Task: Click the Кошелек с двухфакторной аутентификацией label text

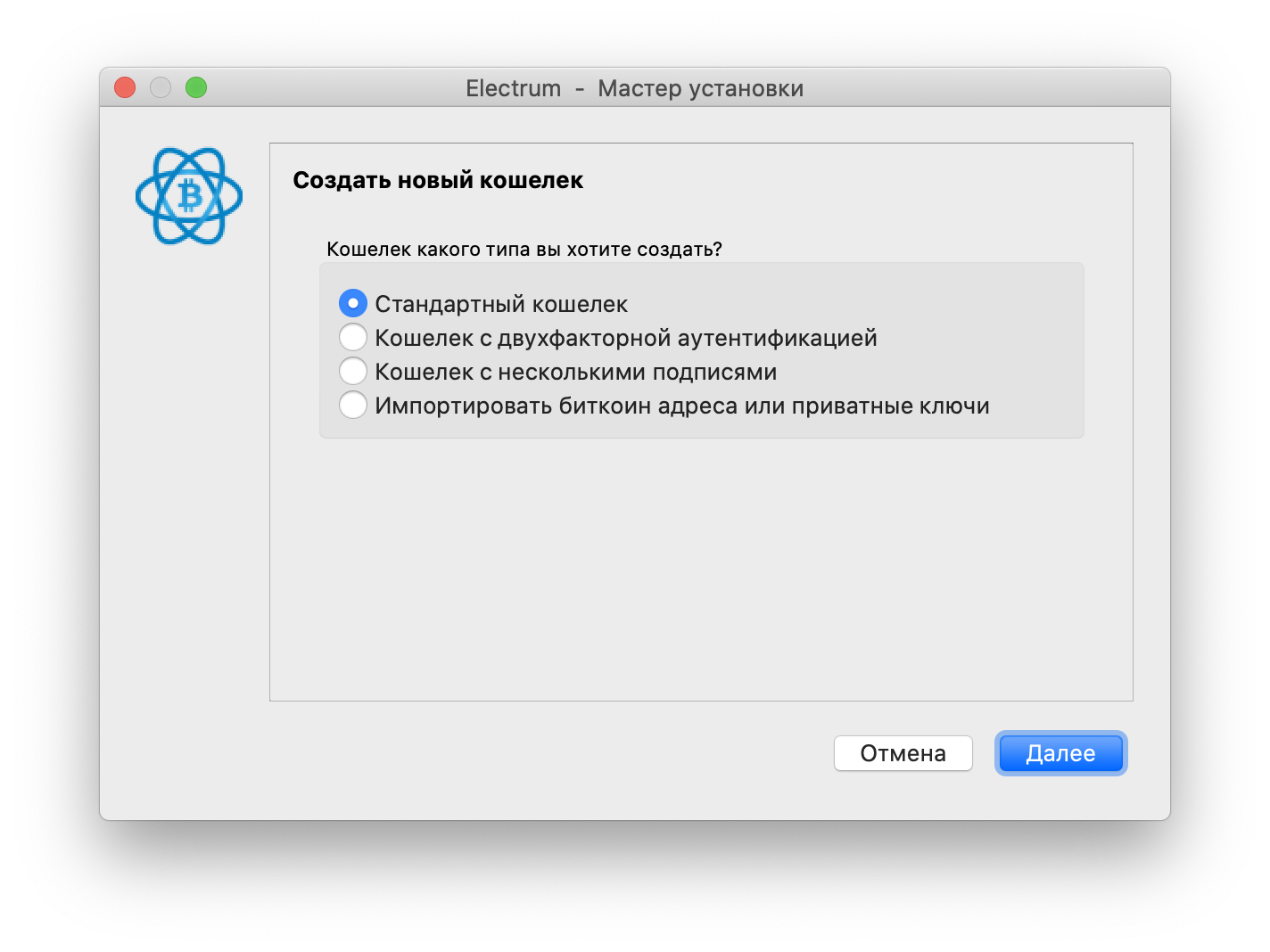Action: click(626, 339)
